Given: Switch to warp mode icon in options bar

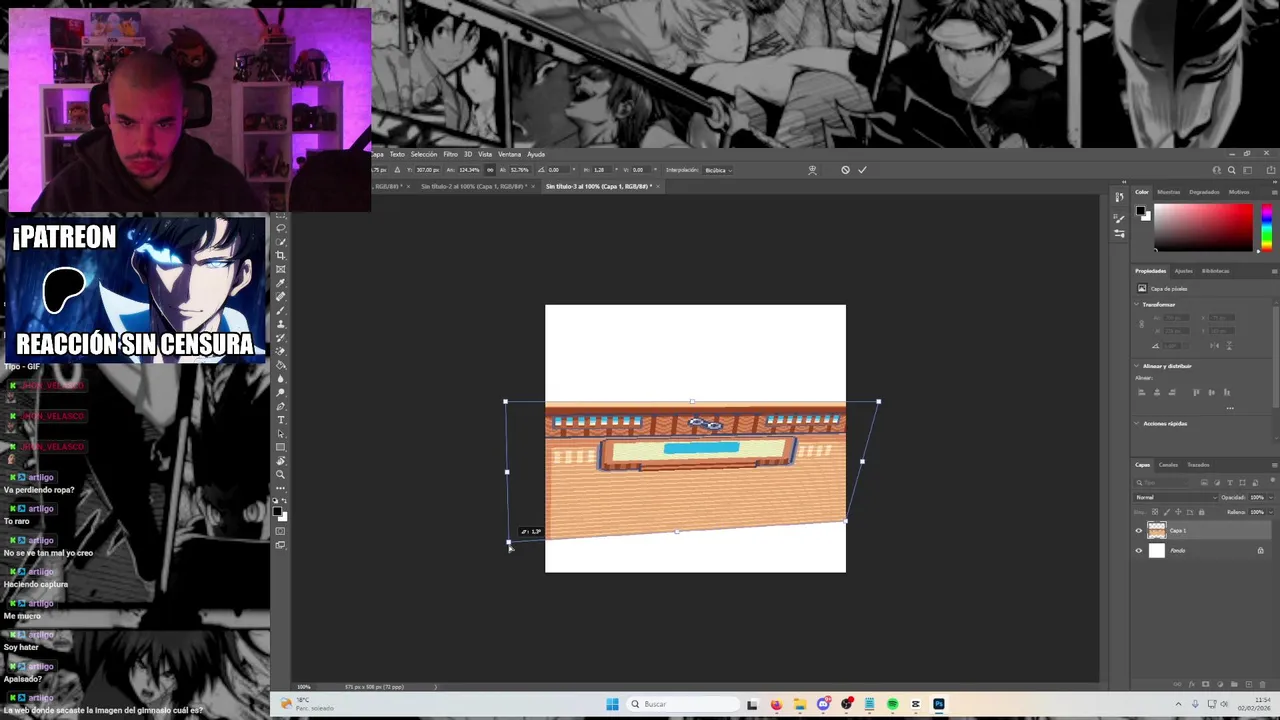Looking at the screenshot, I should pyautogui.click(x=812, y=170).
